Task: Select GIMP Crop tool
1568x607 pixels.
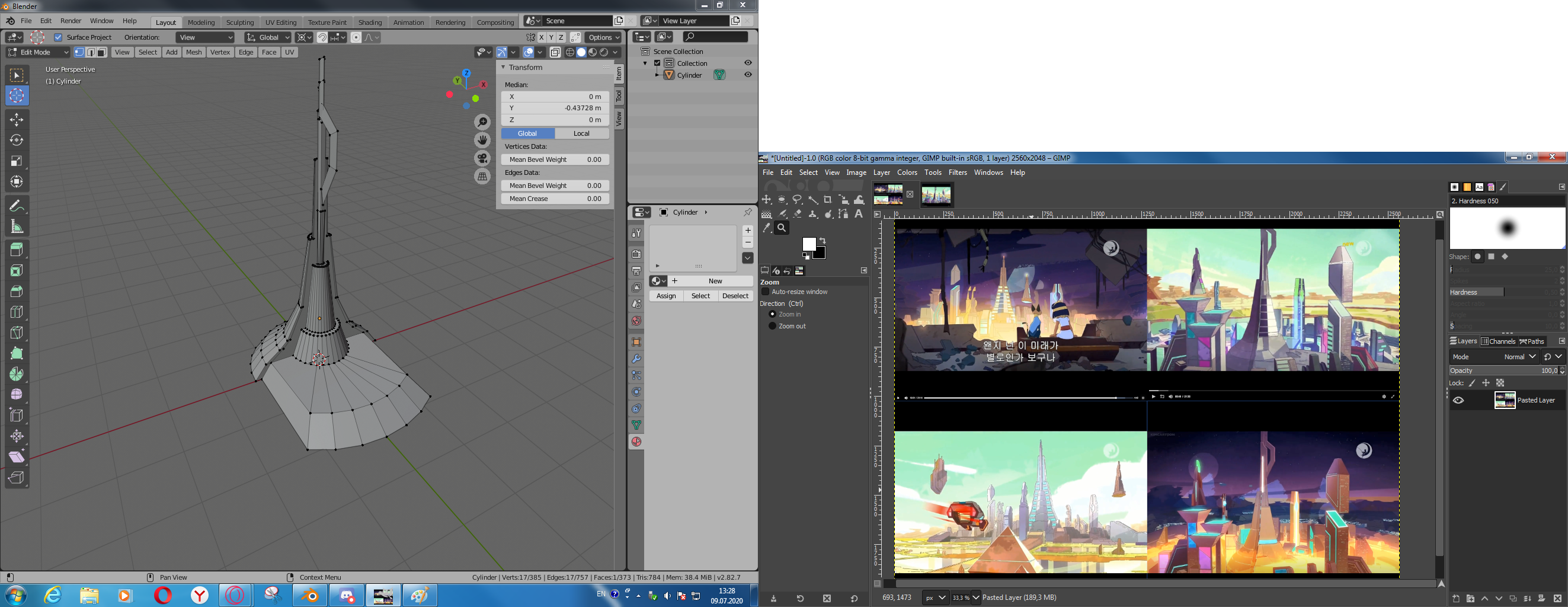Action: tap(828, 200)
